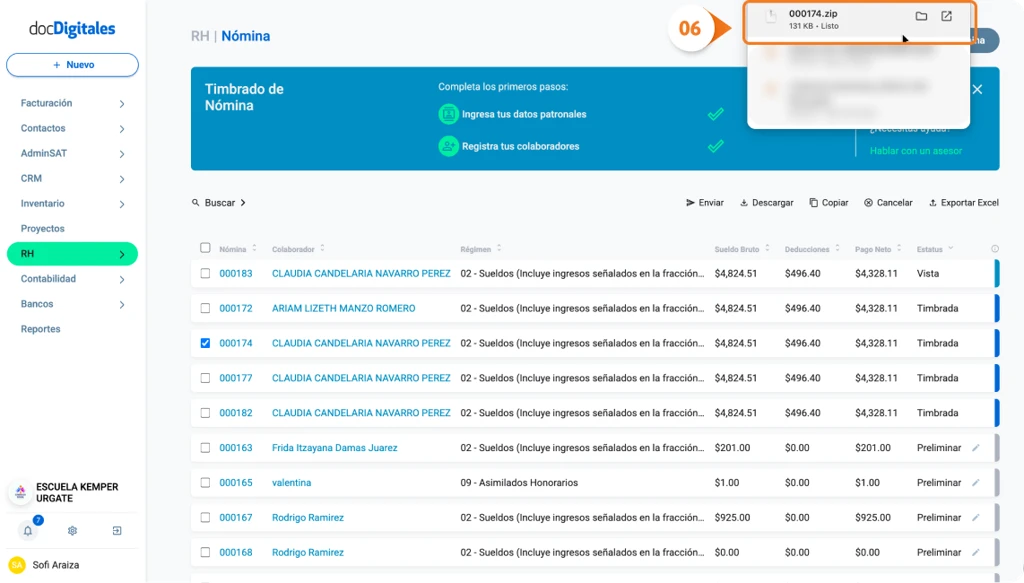This screenshot has height=583, width=1024.
Task: Open payroll number 000183 link
Action: tap(236, 274)
